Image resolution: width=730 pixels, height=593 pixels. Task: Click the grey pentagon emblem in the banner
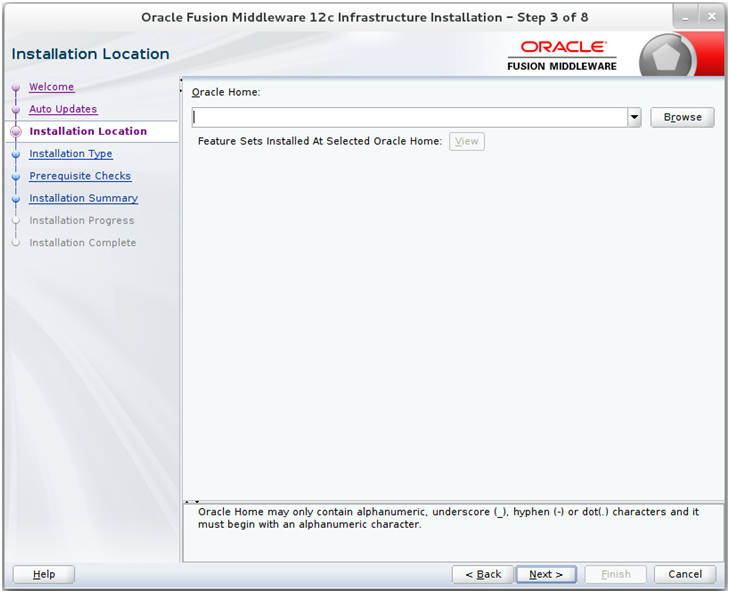667,57
